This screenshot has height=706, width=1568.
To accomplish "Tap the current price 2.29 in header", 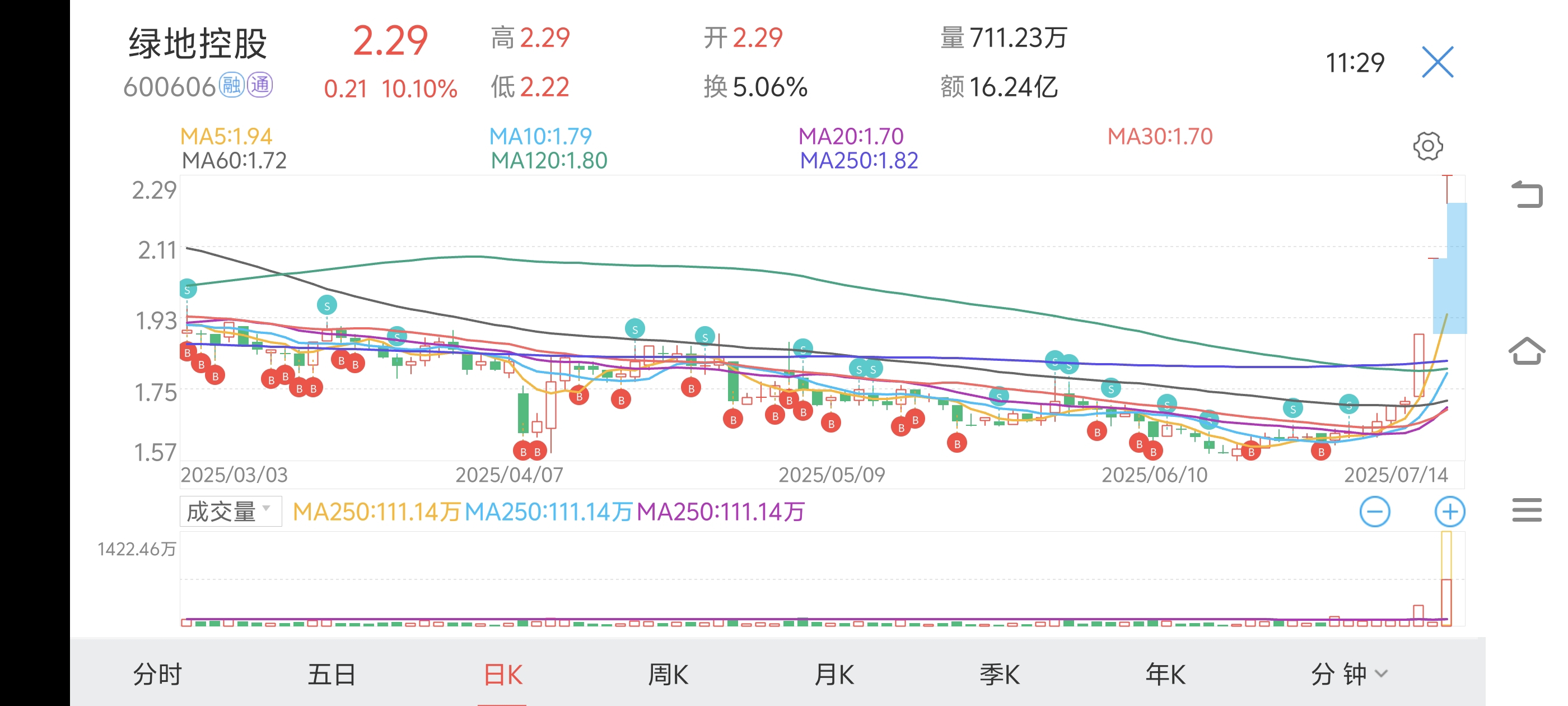I will pyautogui.click(x=390, y=41).
